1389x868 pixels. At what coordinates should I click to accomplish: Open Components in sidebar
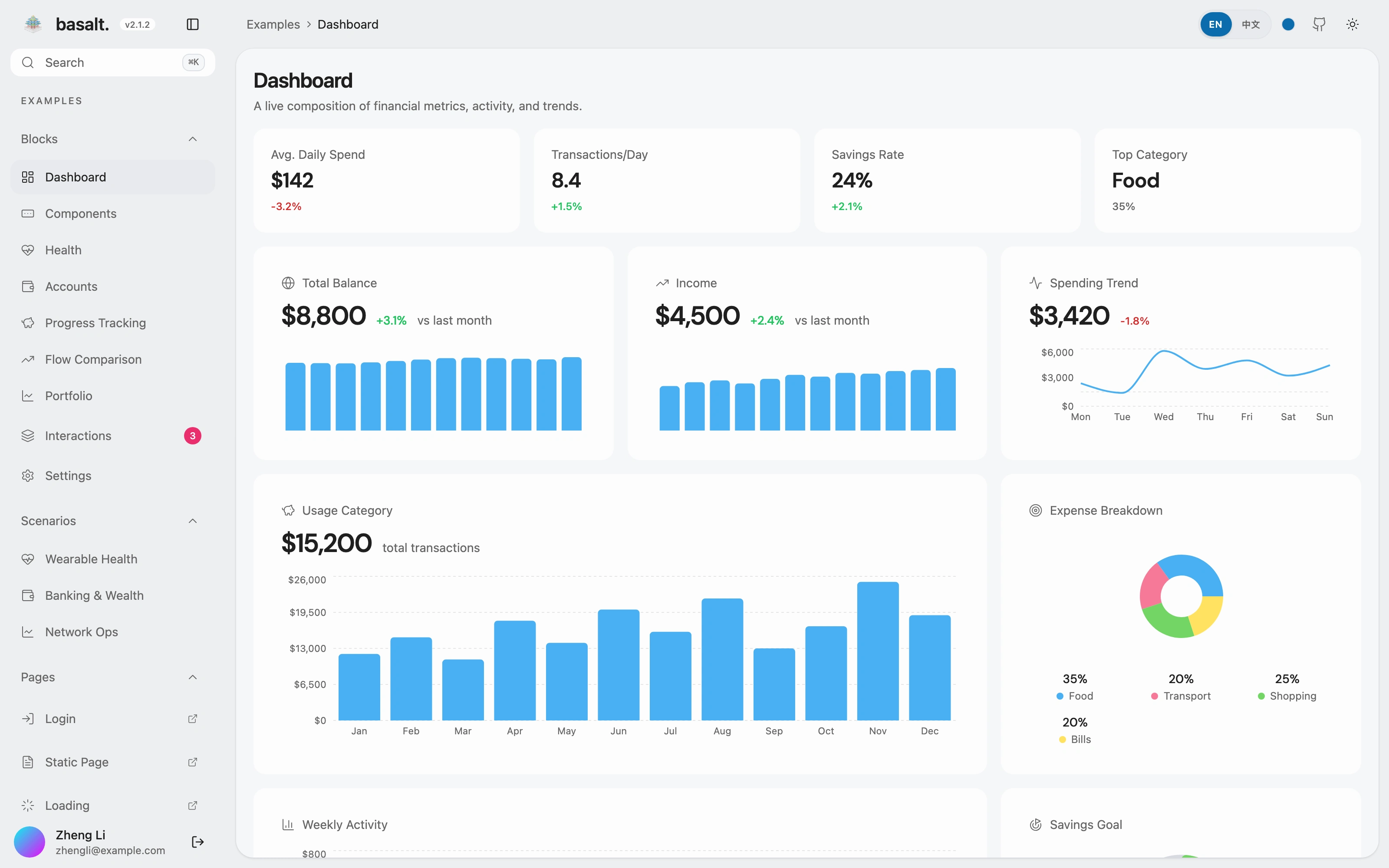click(112, 214)
